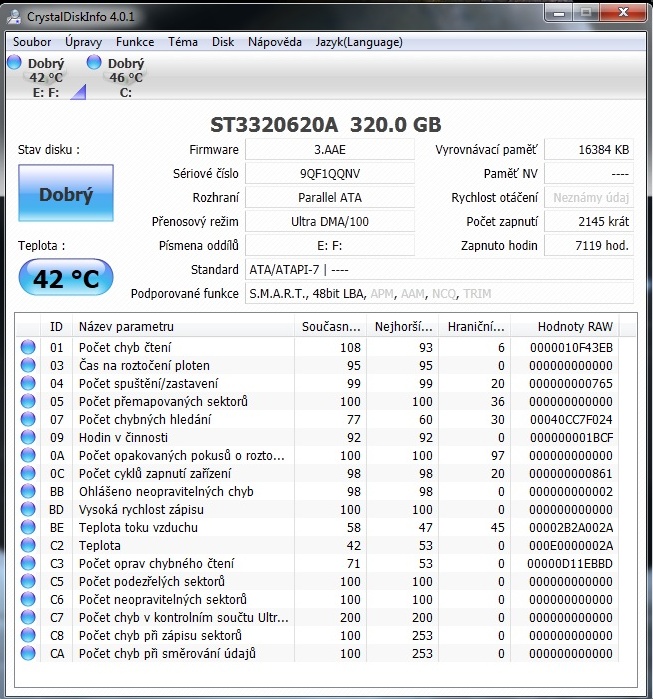Viewport: 653px width, 699px height.
Task: Click status orb for ID BB row
Action: [28, 491]
